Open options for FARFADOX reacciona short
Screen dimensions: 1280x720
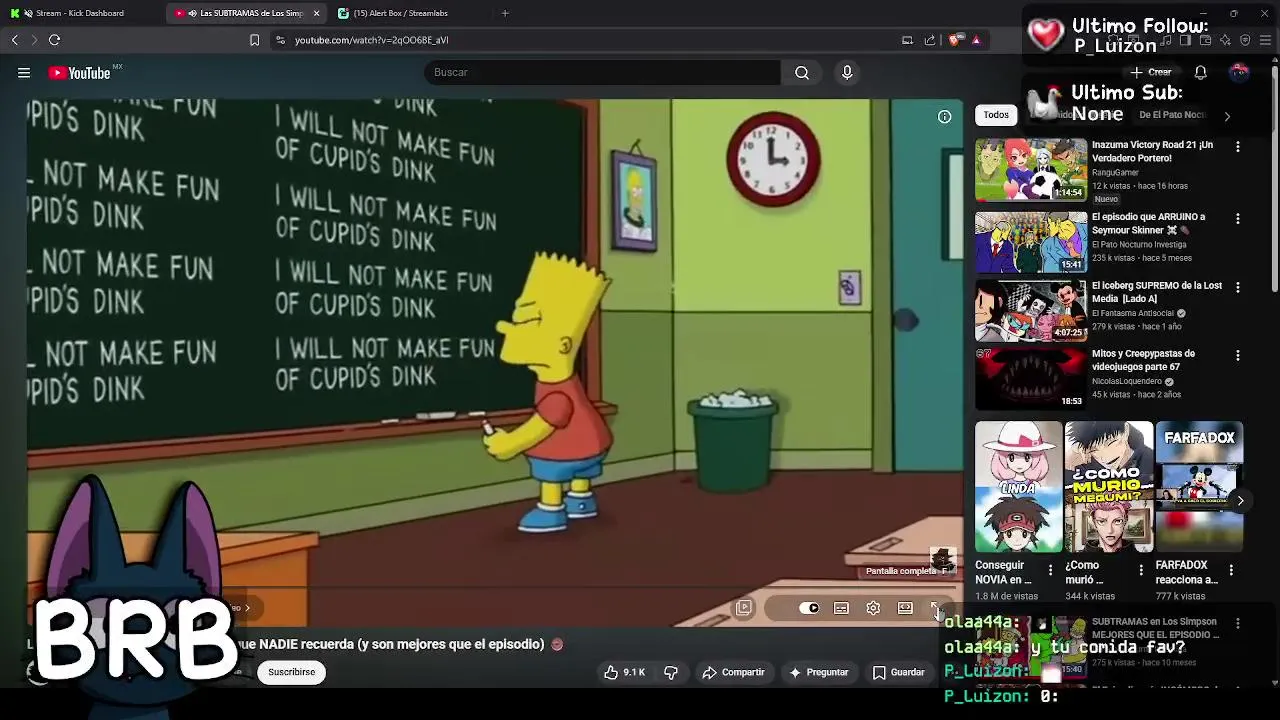tap(1231, 570)
